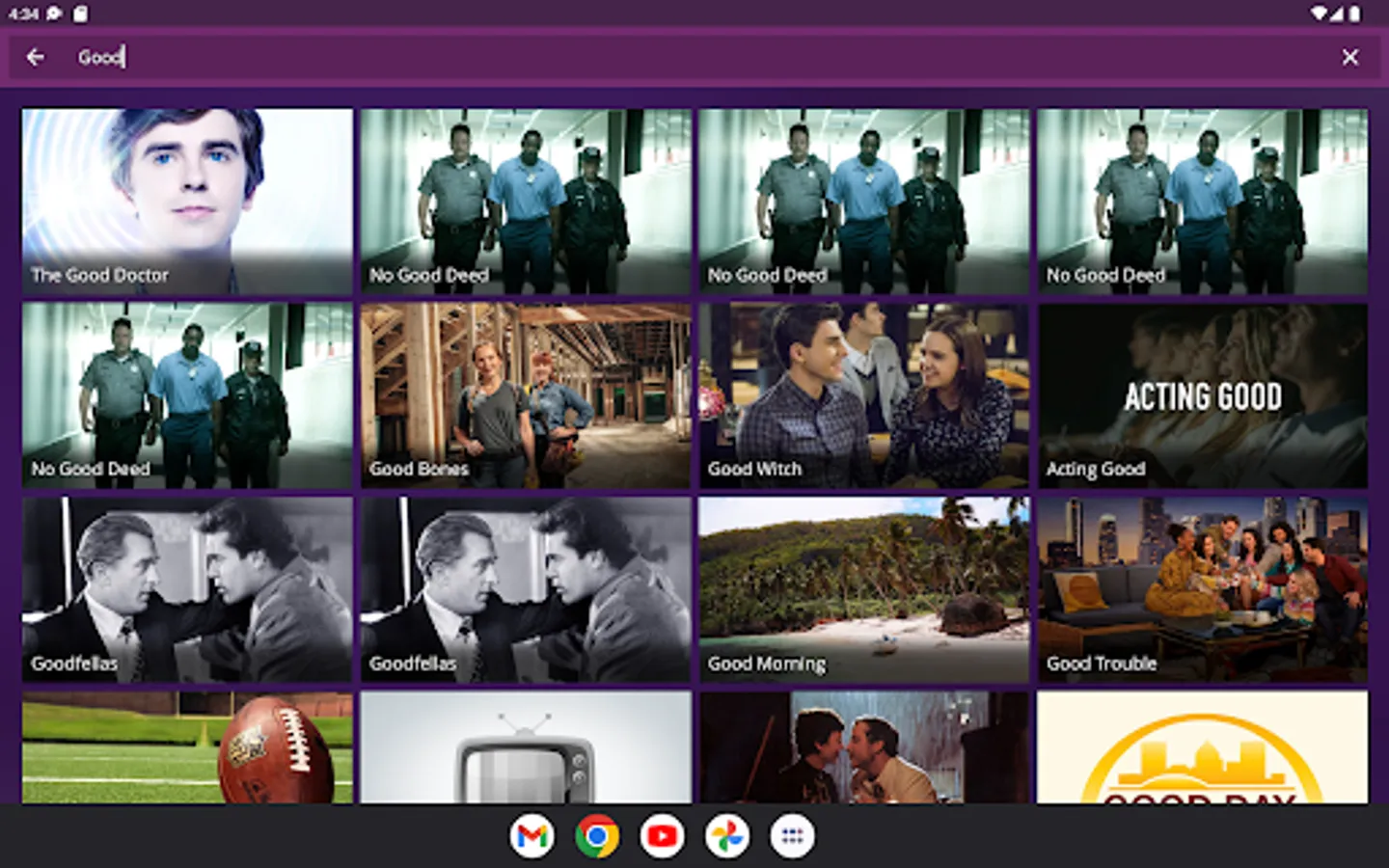
Task: Open the Good Bones result
Action: pyautogui.click(x=526, y=395)
